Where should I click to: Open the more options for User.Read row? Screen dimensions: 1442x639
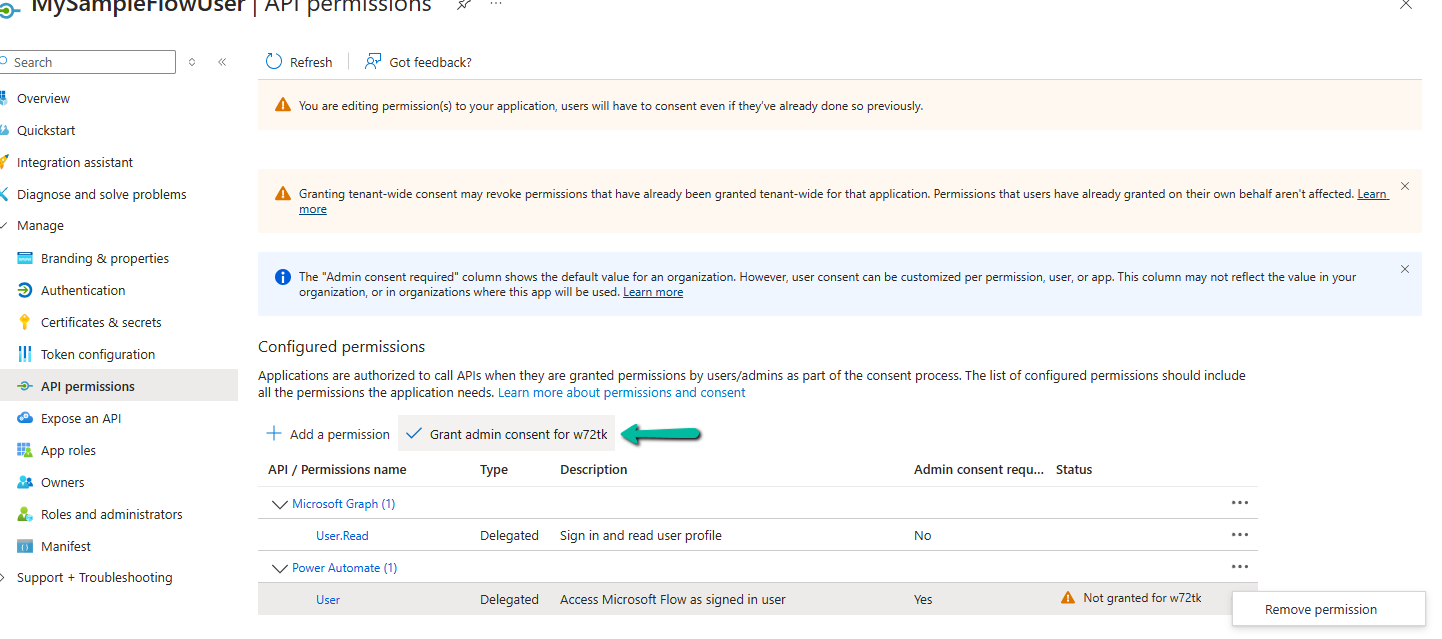tap(1240, 535)
